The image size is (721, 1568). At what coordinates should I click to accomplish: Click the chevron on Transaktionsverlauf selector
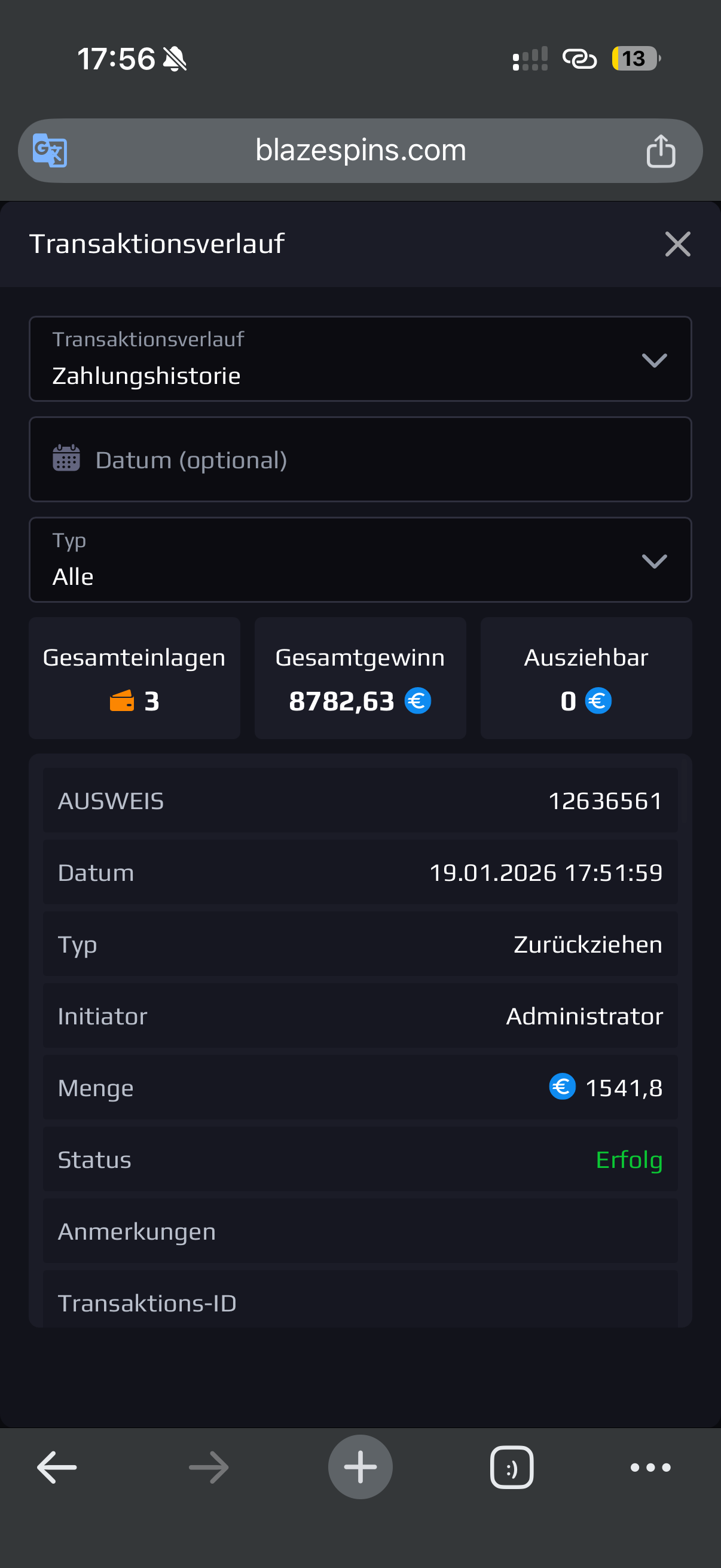pos(654,360)
